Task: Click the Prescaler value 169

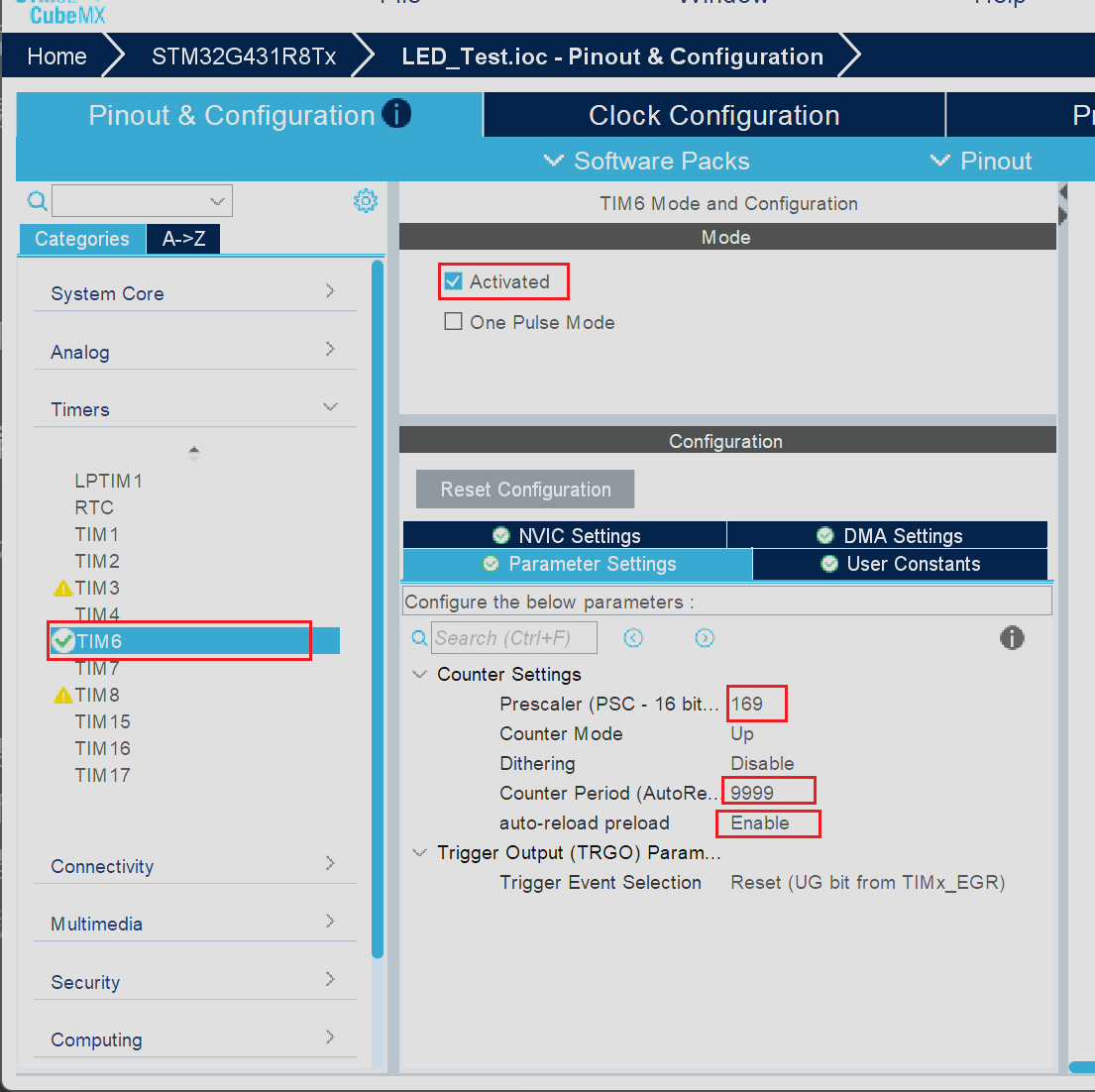Action: click(x=746, y=704)
